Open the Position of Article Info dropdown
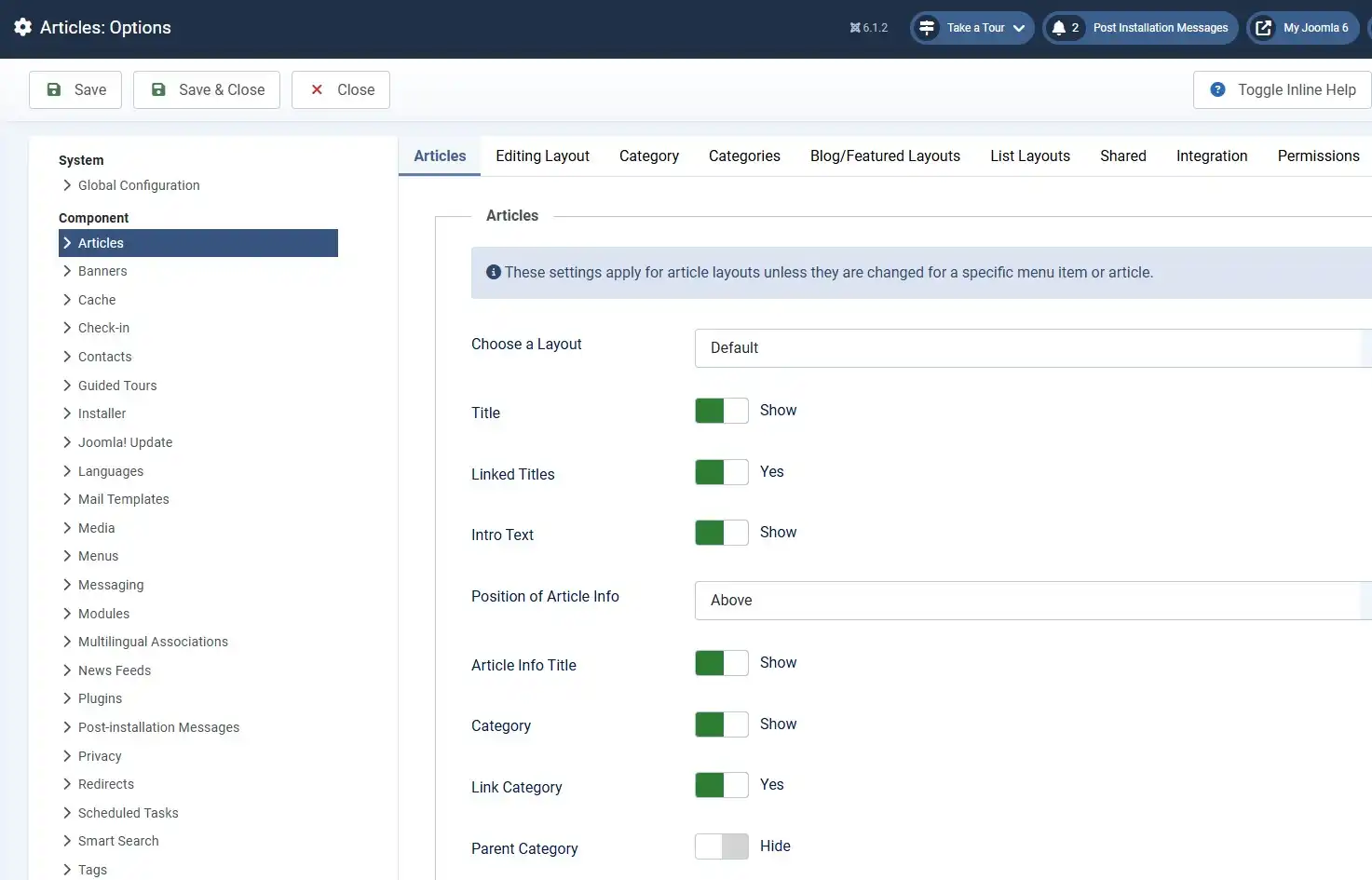The height and width of the screenshot is (880, 1372). [1033, 601]
